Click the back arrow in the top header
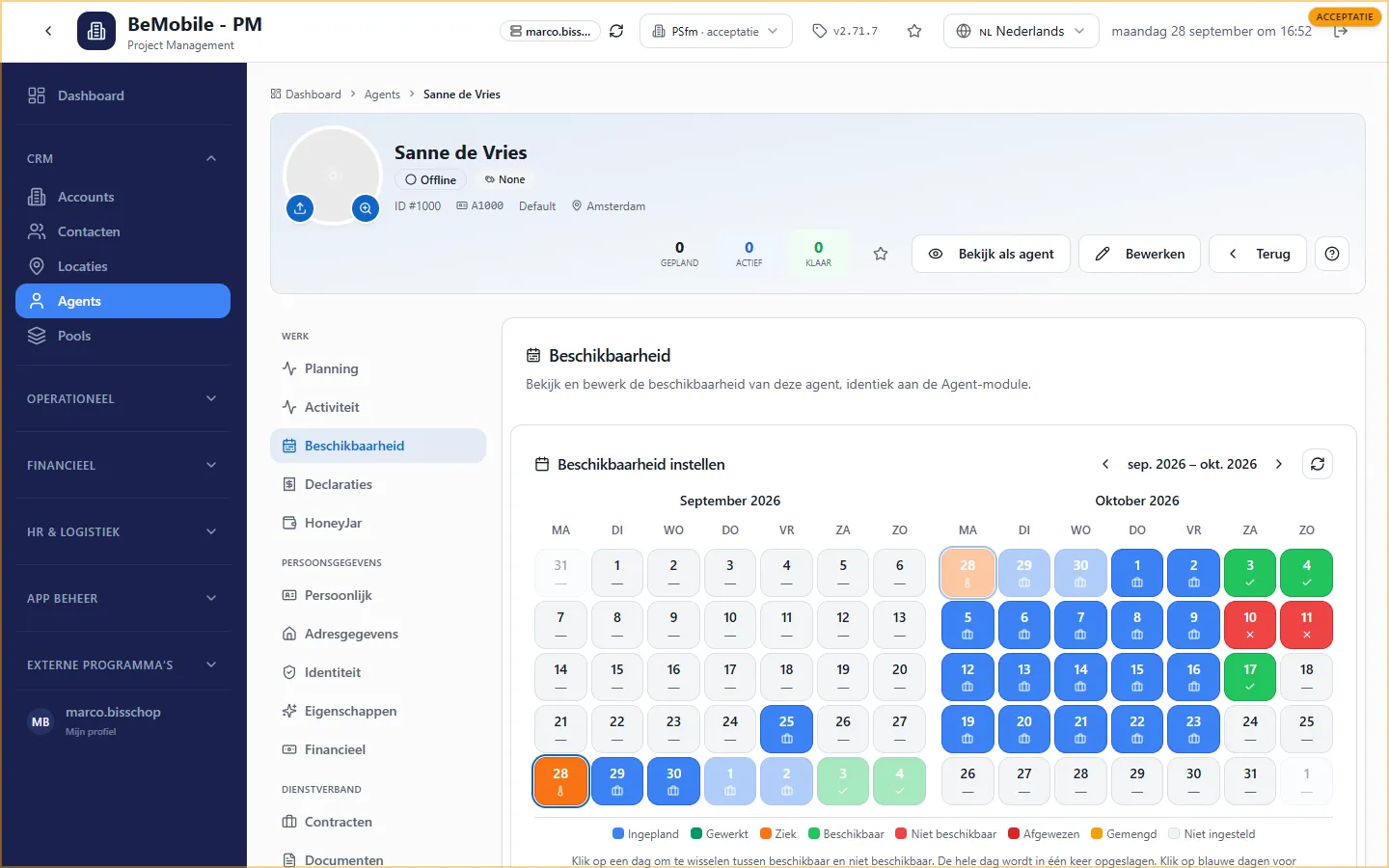 pyautogui.click(x=48, y=31)
